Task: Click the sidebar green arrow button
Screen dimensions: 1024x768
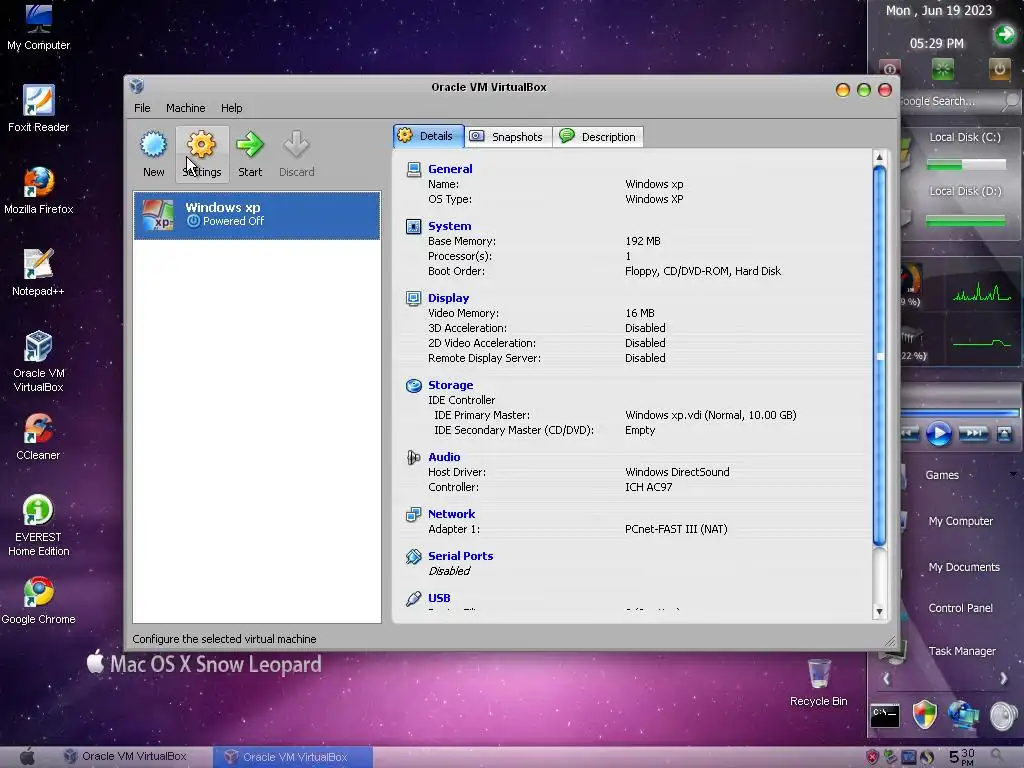Action: coord(1005,35)
